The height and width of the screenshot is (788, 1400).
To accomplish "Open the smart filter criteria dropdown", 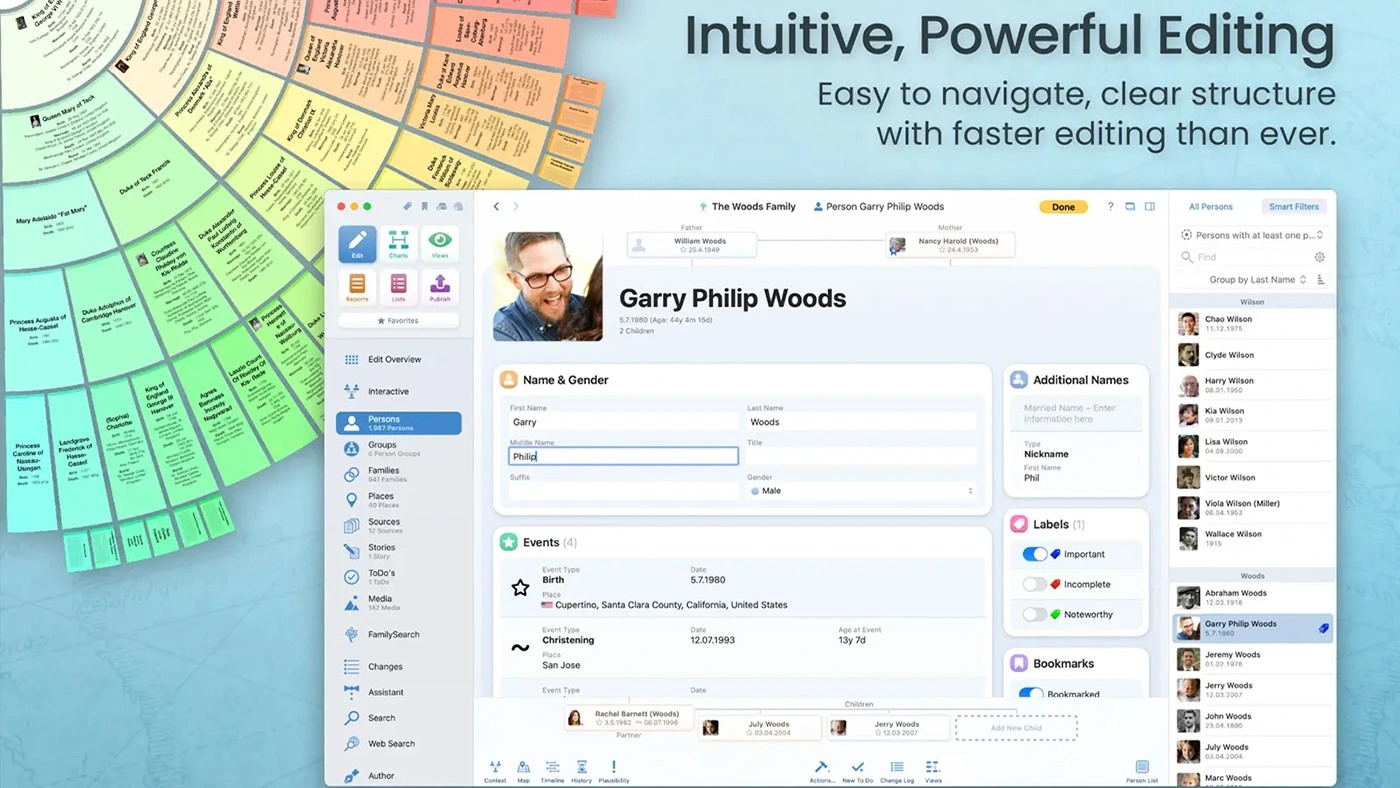I will click(x=1252, y=235).
